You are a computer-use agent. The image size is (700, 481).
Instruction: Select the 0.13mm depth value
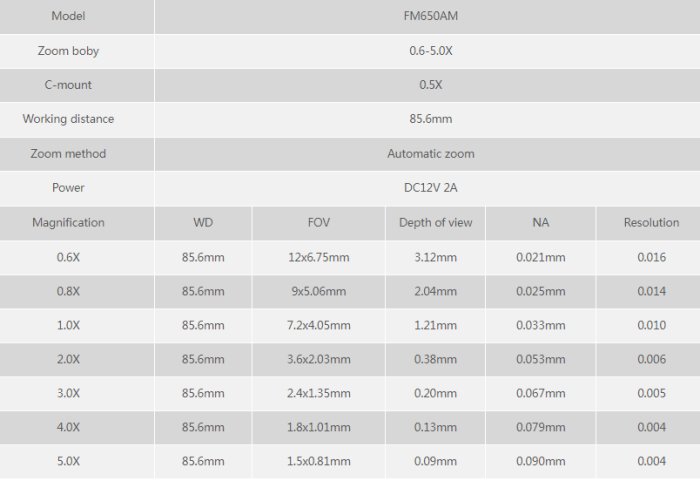434,427
